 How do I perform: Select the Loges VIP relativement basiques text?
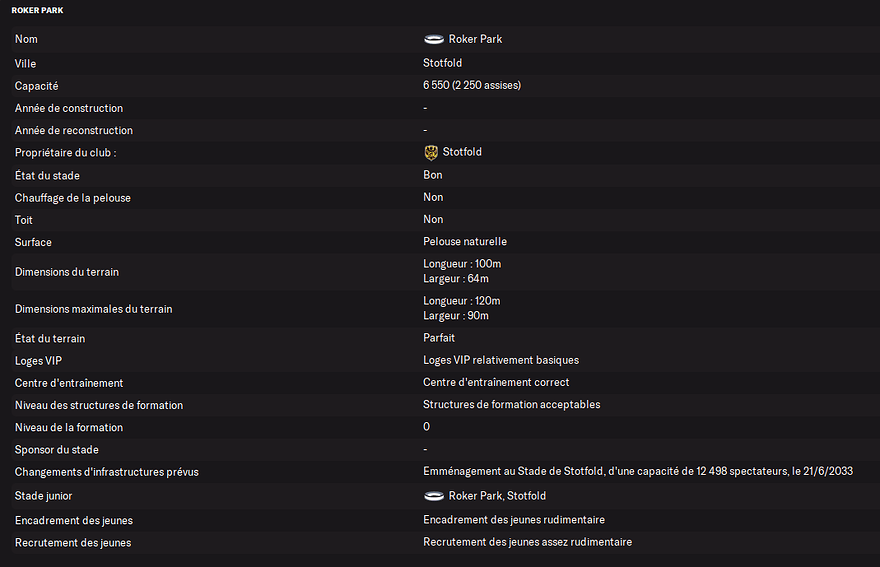[501, 360]
